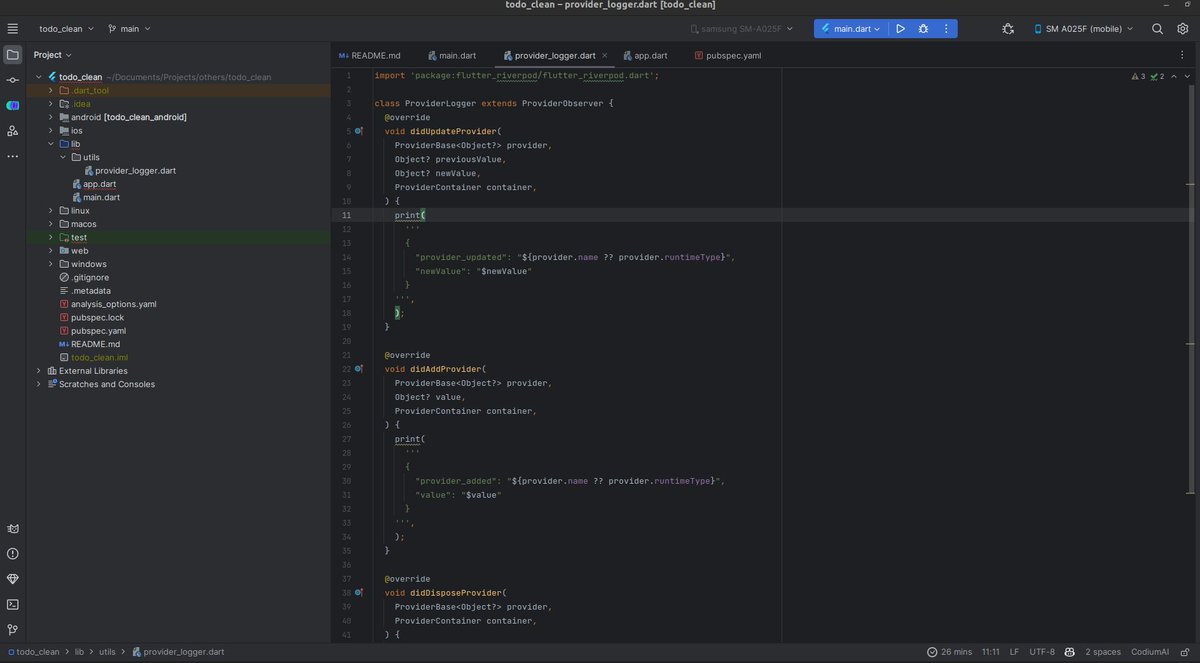Open Search Everywhere magnifier

point(1157,29)
